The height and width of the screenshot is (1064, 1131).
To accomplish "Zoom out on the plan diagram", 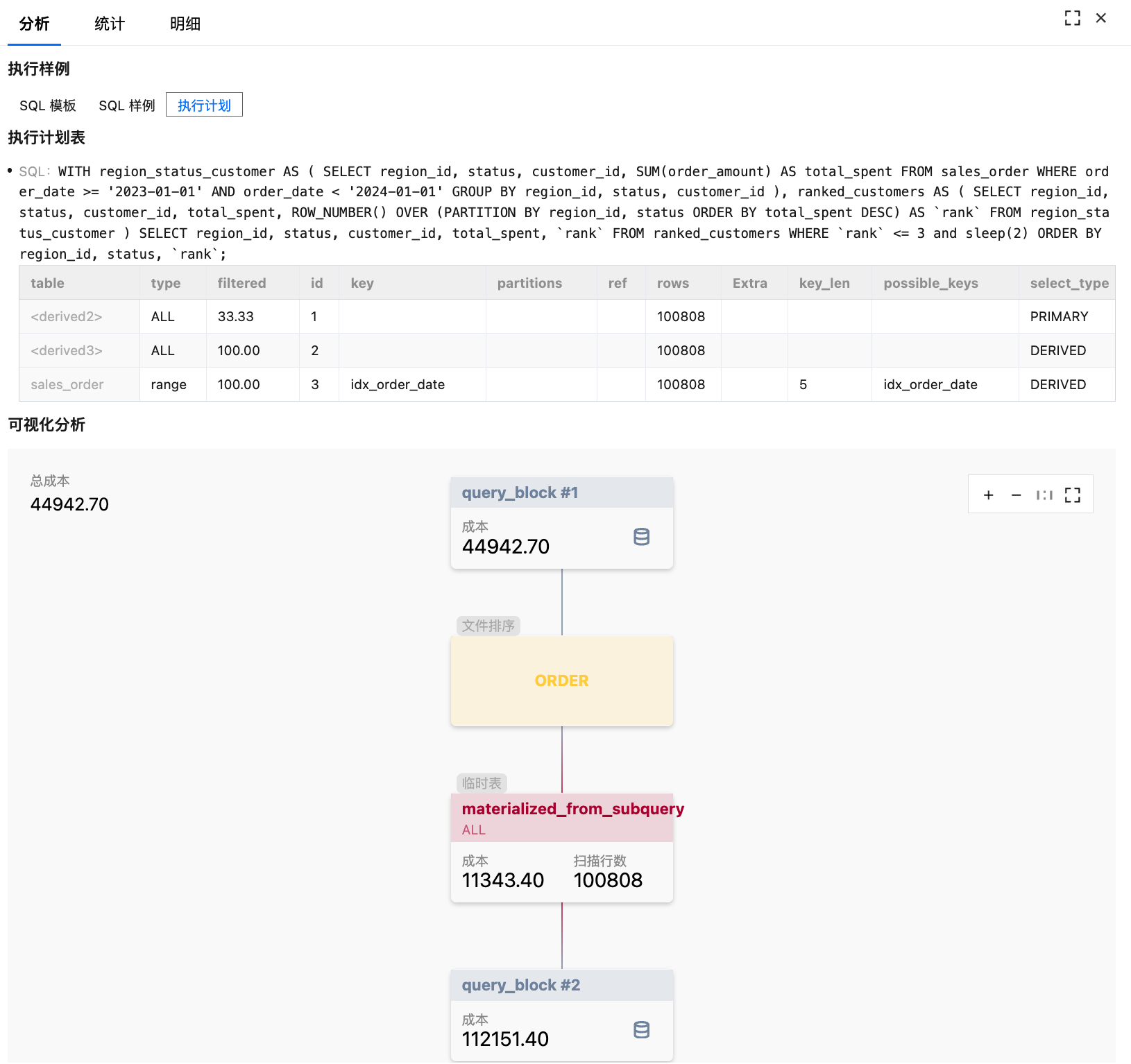I will pyautogui.click(x=1017, y=495).
